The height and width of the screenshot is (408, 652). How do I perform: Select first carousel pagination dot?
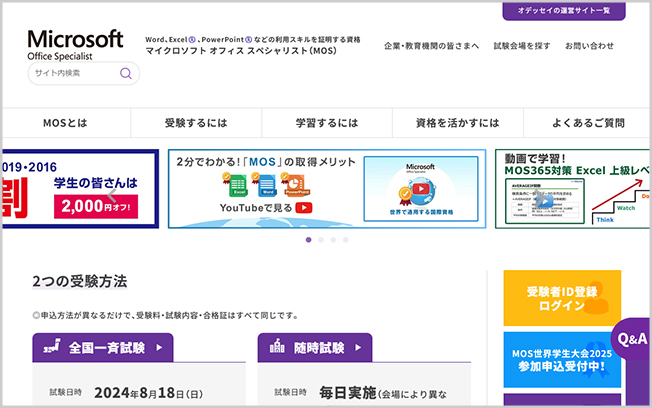pos(309,240)
